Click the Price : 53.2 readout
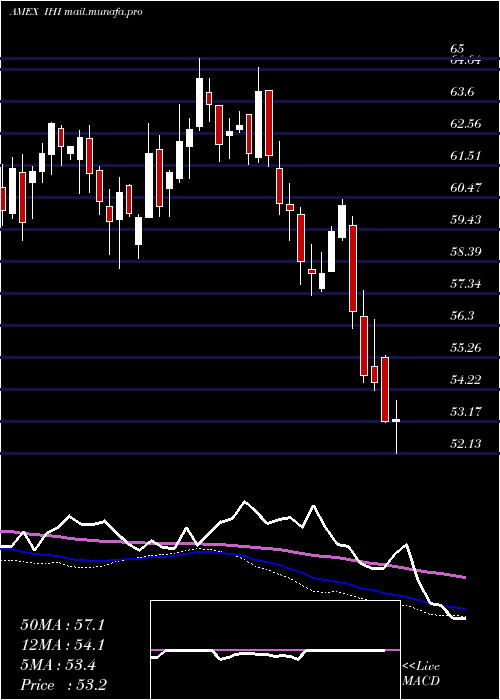The image size is (500, 700). (x=62, y=685)
